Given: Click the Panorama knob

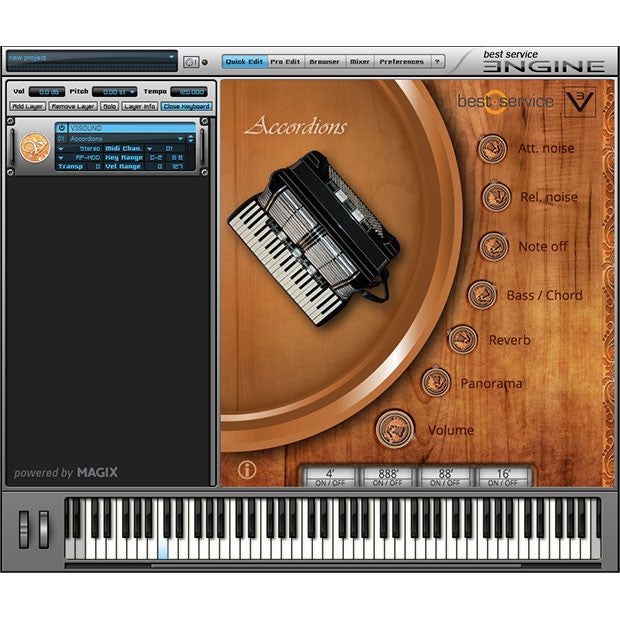Looking at the screenshot, I should (x=435, y=382).
